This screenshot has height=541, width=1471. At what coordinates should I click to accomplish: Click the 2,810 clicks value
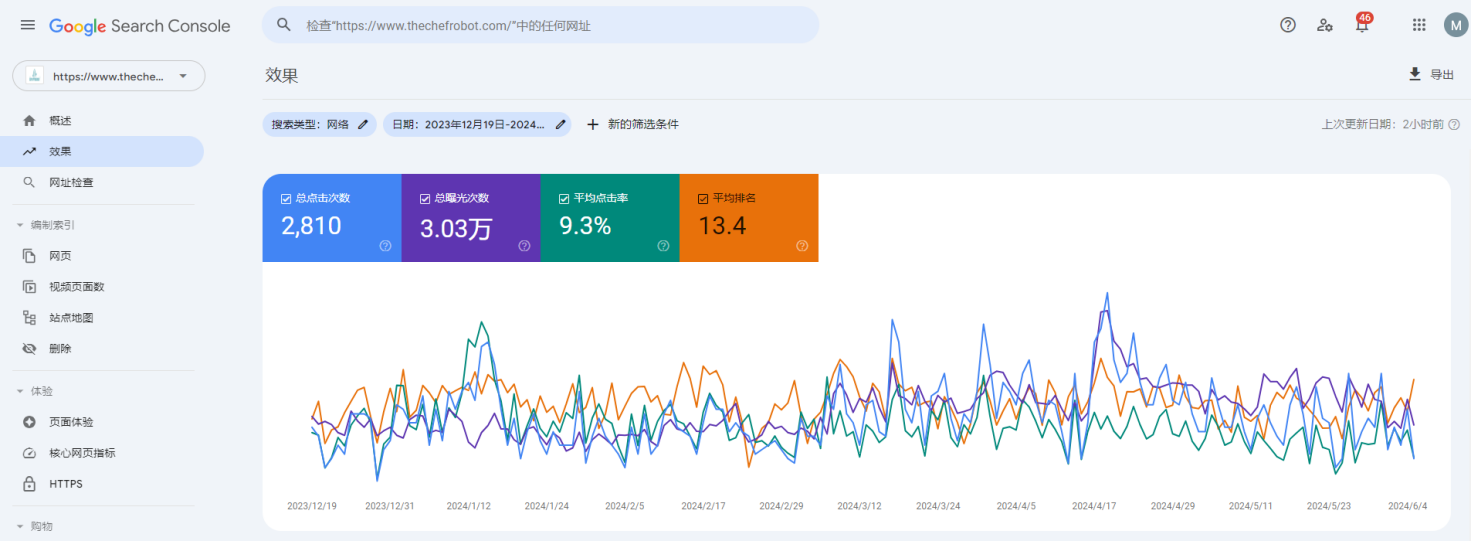(311, 226)
